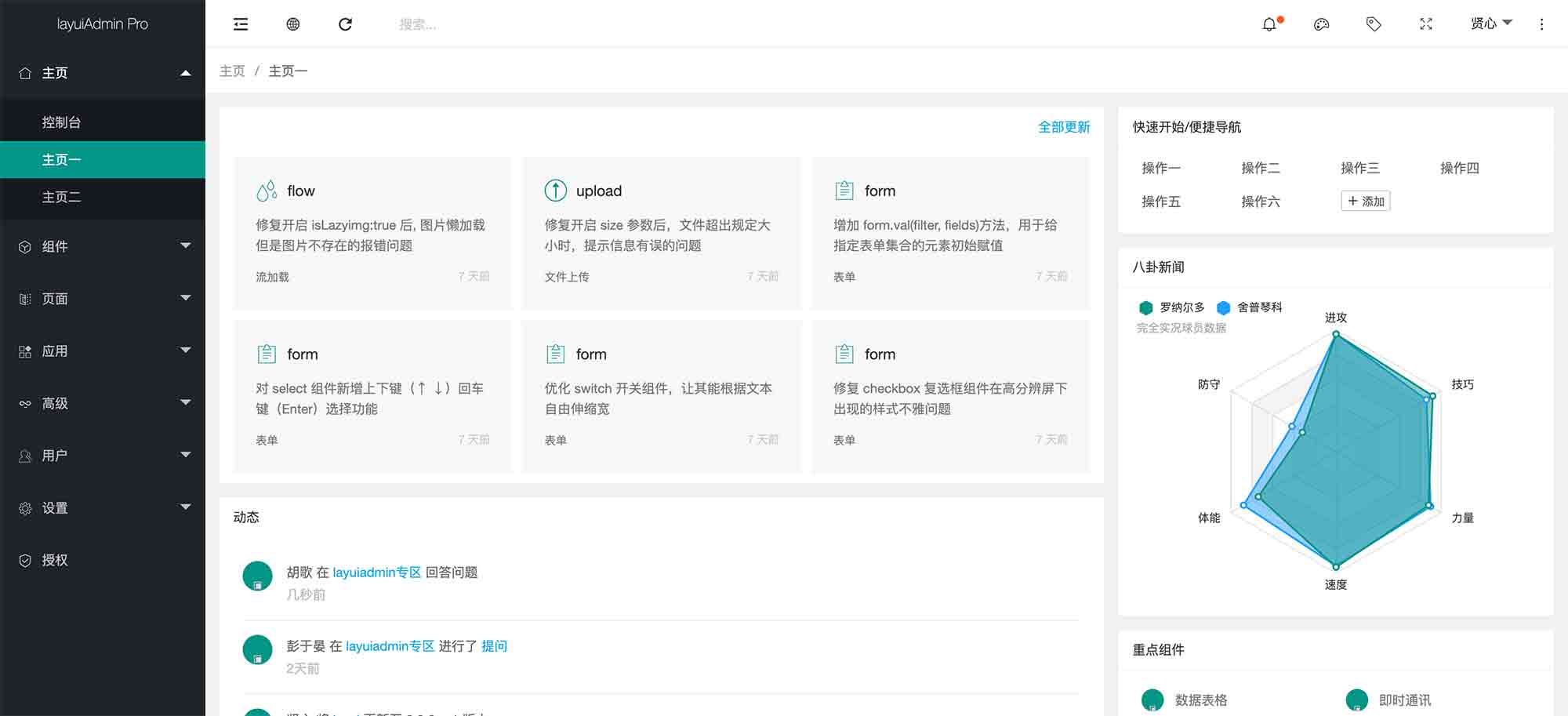1568x716 pixels.
Task: Open the 操作六 shortcut
Action: tap(1261, 202)
